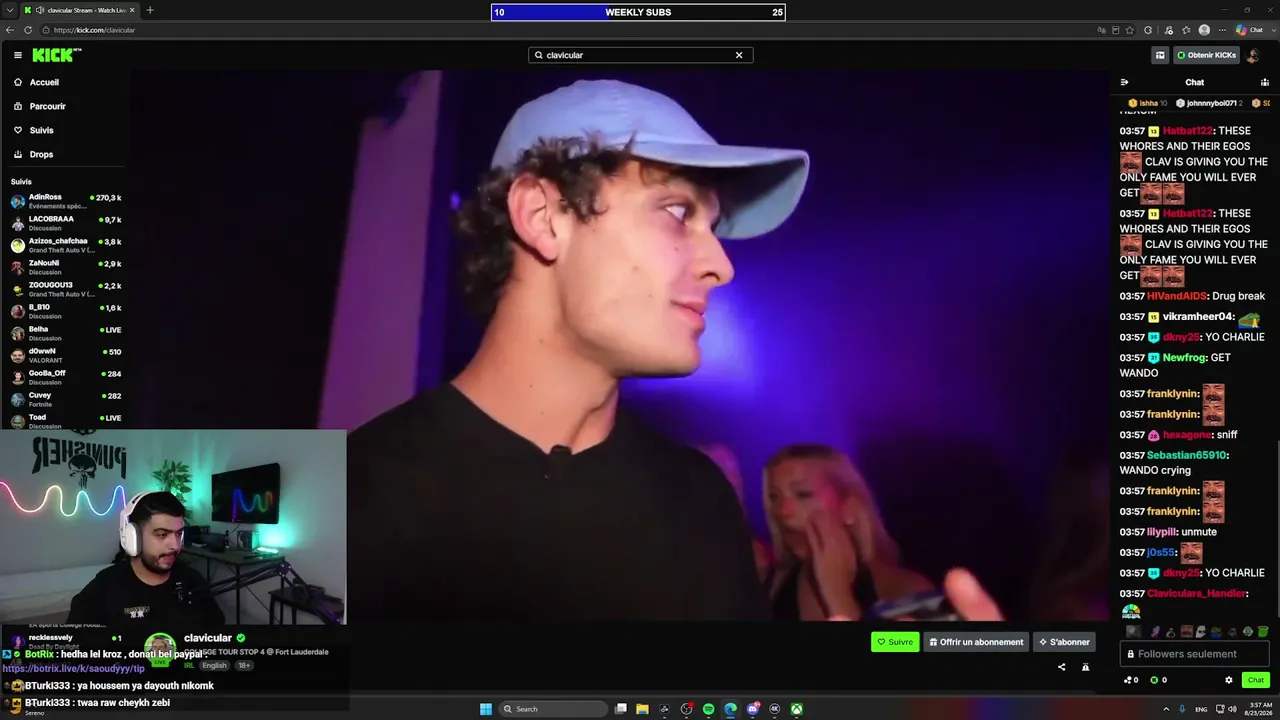Open the Windows Start menu

486,709
